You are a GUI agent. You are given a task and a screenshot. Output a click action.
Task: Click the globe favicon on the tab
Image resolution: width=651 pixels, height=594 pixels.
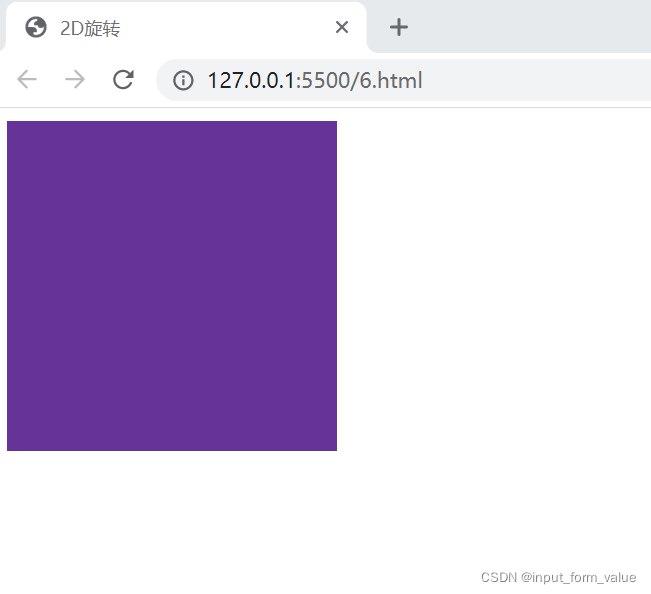(36, 27)
